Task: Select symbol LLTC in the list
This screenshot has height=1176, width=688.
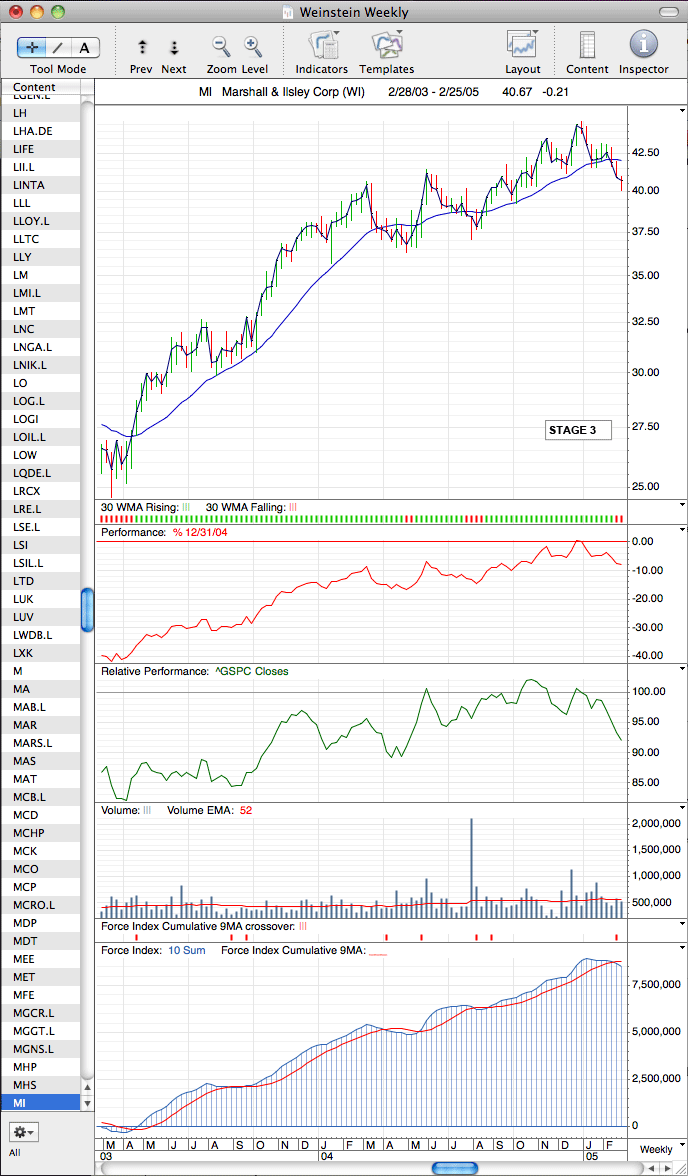Action: tap(41, 238)
